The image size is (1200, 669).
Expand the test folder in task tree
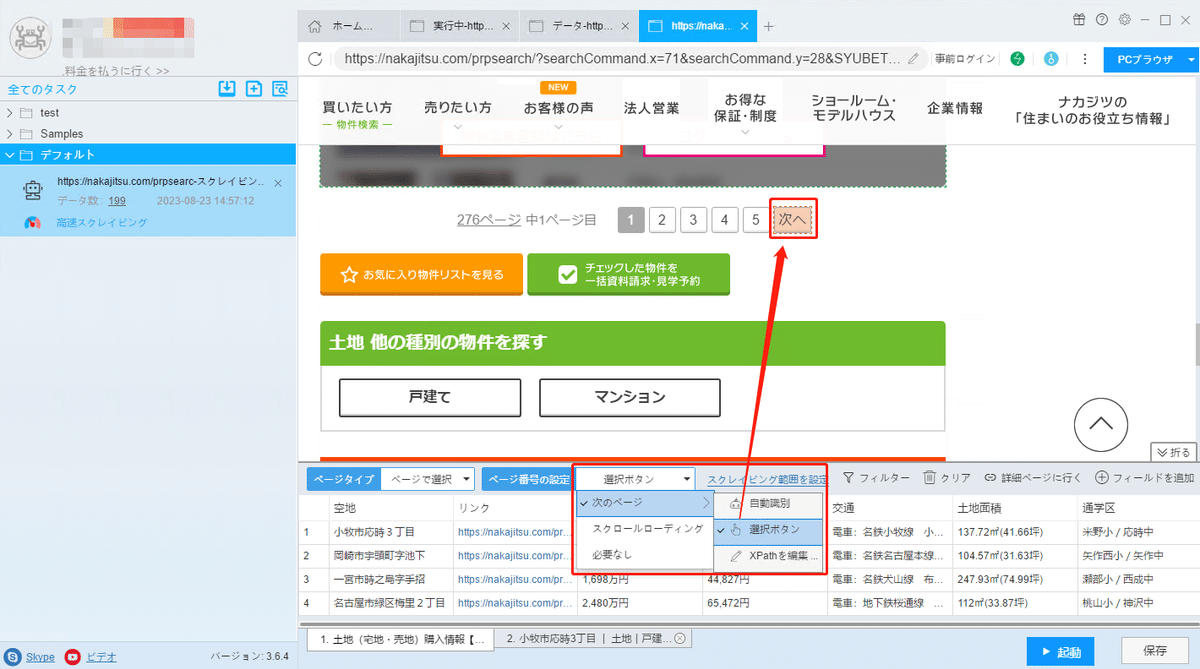11,113
